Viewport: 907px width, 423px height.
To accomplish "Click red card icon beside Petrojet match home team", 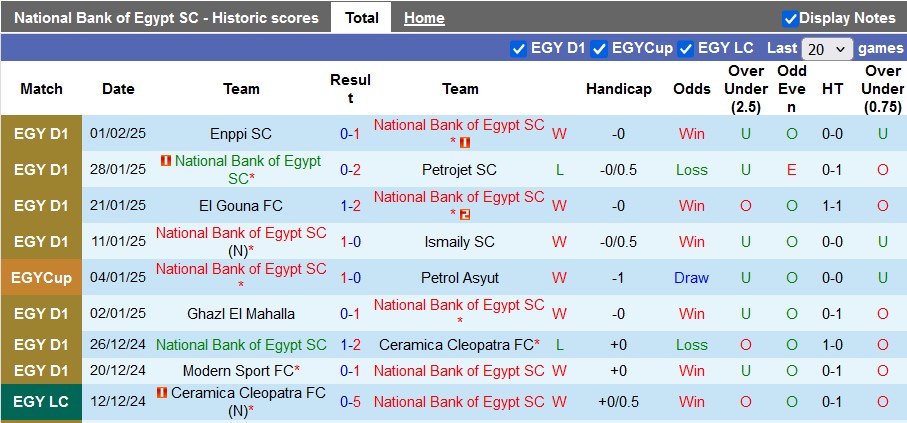I will (166, 161).
